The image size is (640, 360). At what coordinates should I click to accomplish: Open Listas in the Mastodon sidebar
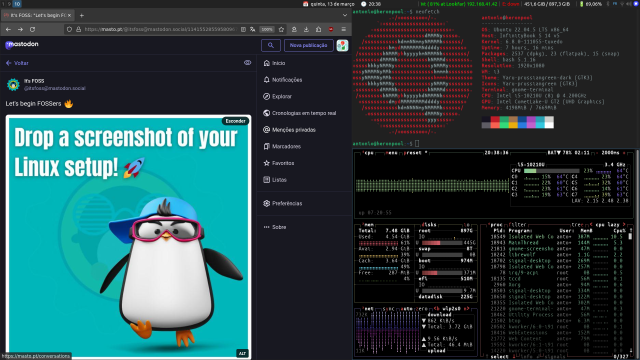point(275,180)
